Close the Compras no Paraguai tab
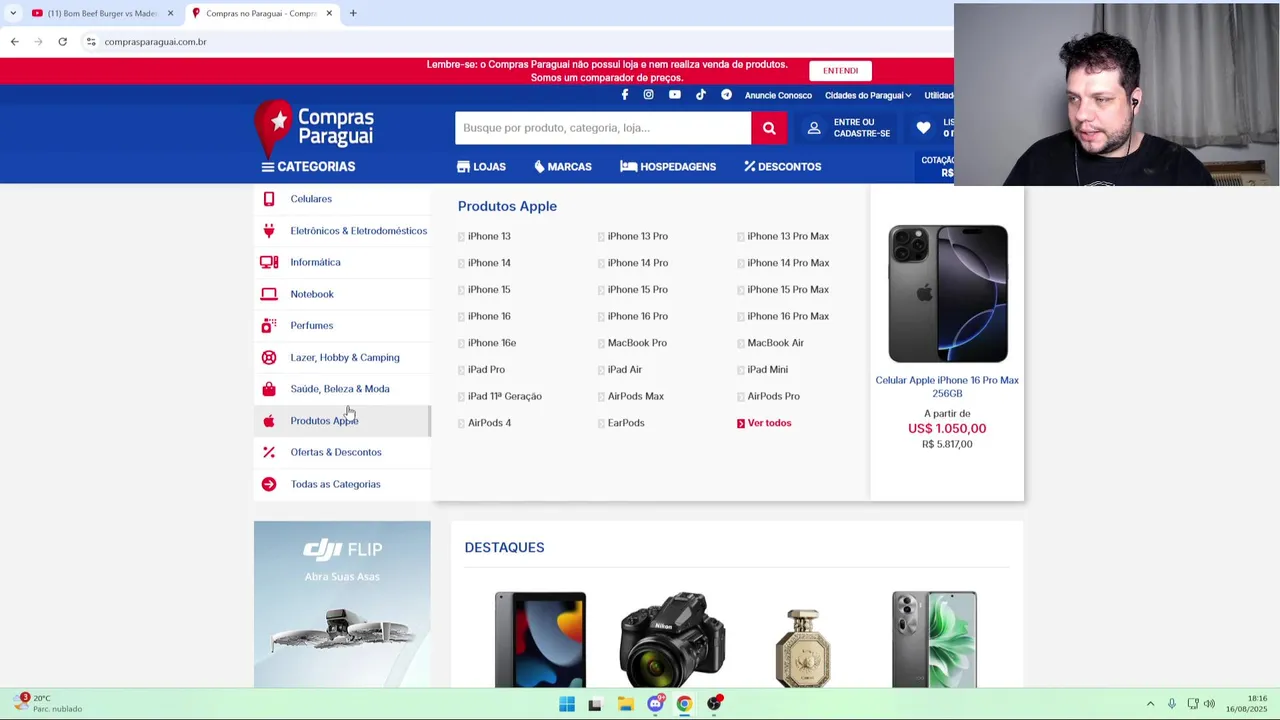This screenshot has height=720, width=1280. tap(329, 13)
